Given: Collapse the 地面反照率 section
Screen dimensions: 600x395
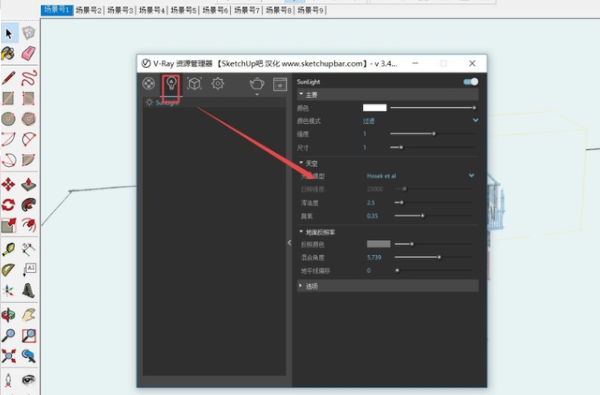Looking at the screenshot, I should pos(301,232).
